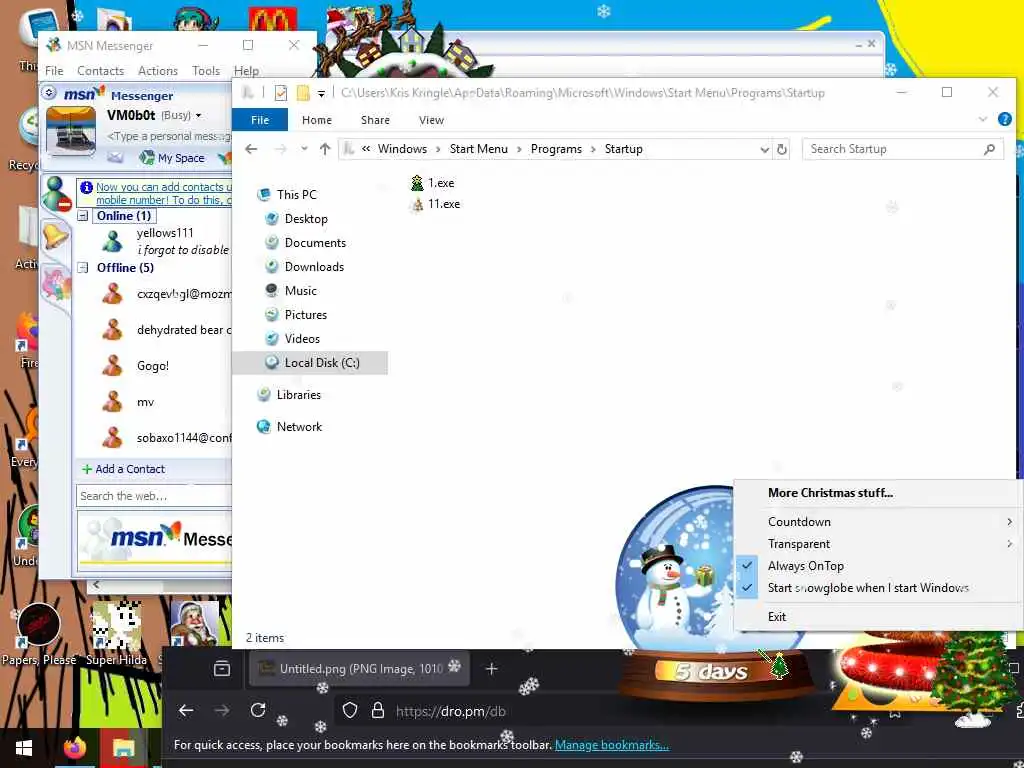Click the Firefox site padlock icon

click(x=377, y=711)
